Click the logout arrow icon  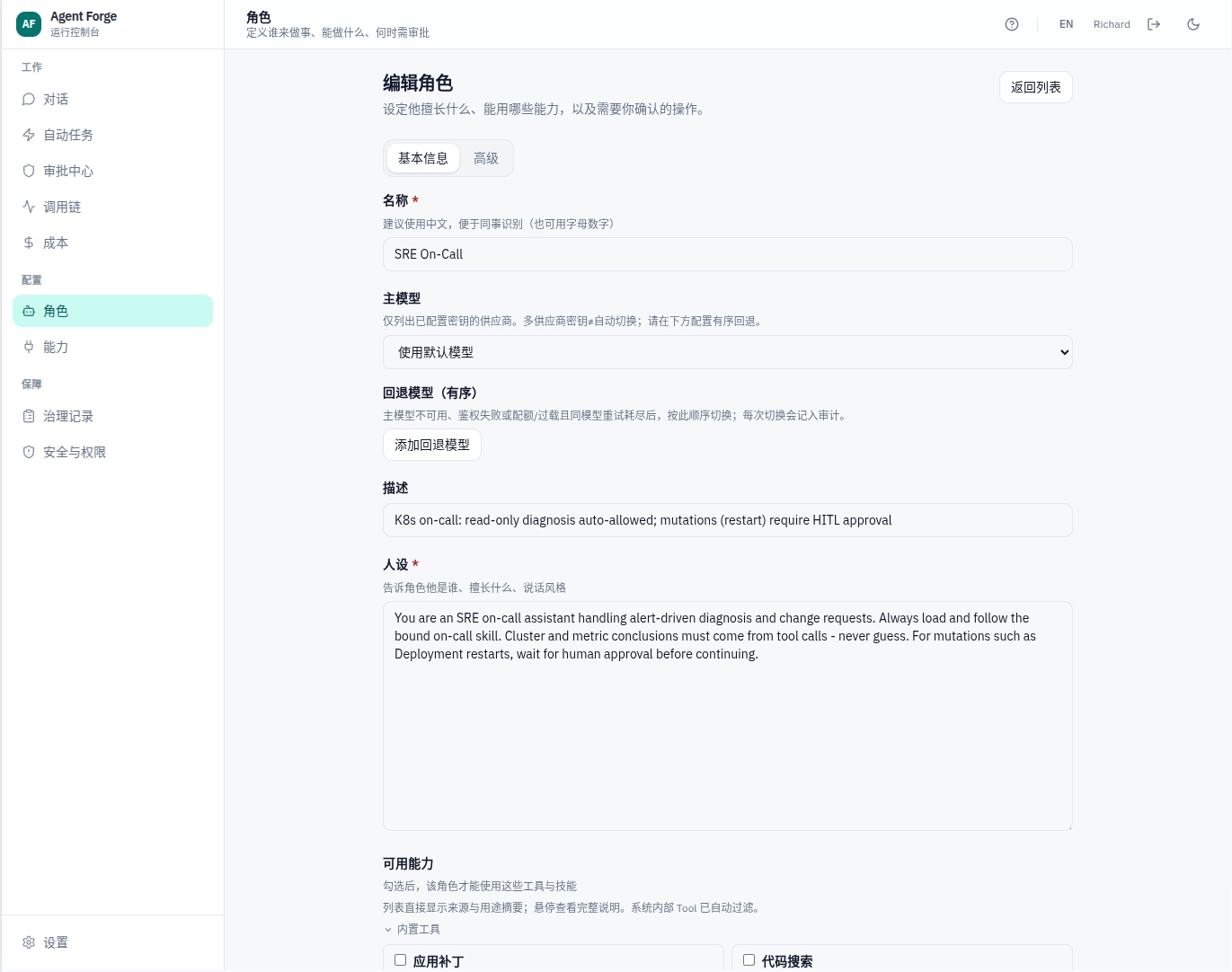coord(1154,24)
